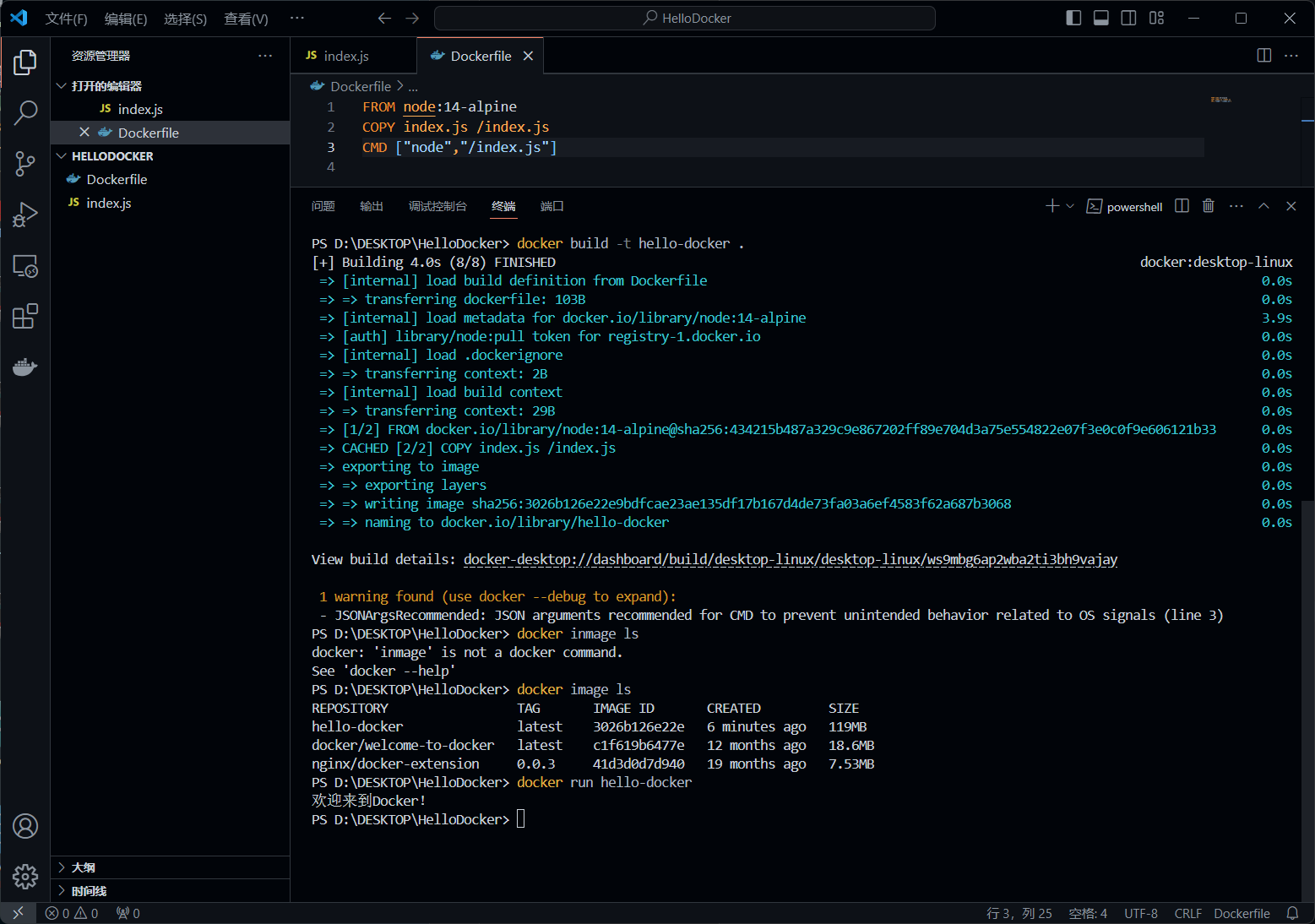Switch to the 输出 output panel tab
This screenshot has height=924, width=1315.
(371, 206)
